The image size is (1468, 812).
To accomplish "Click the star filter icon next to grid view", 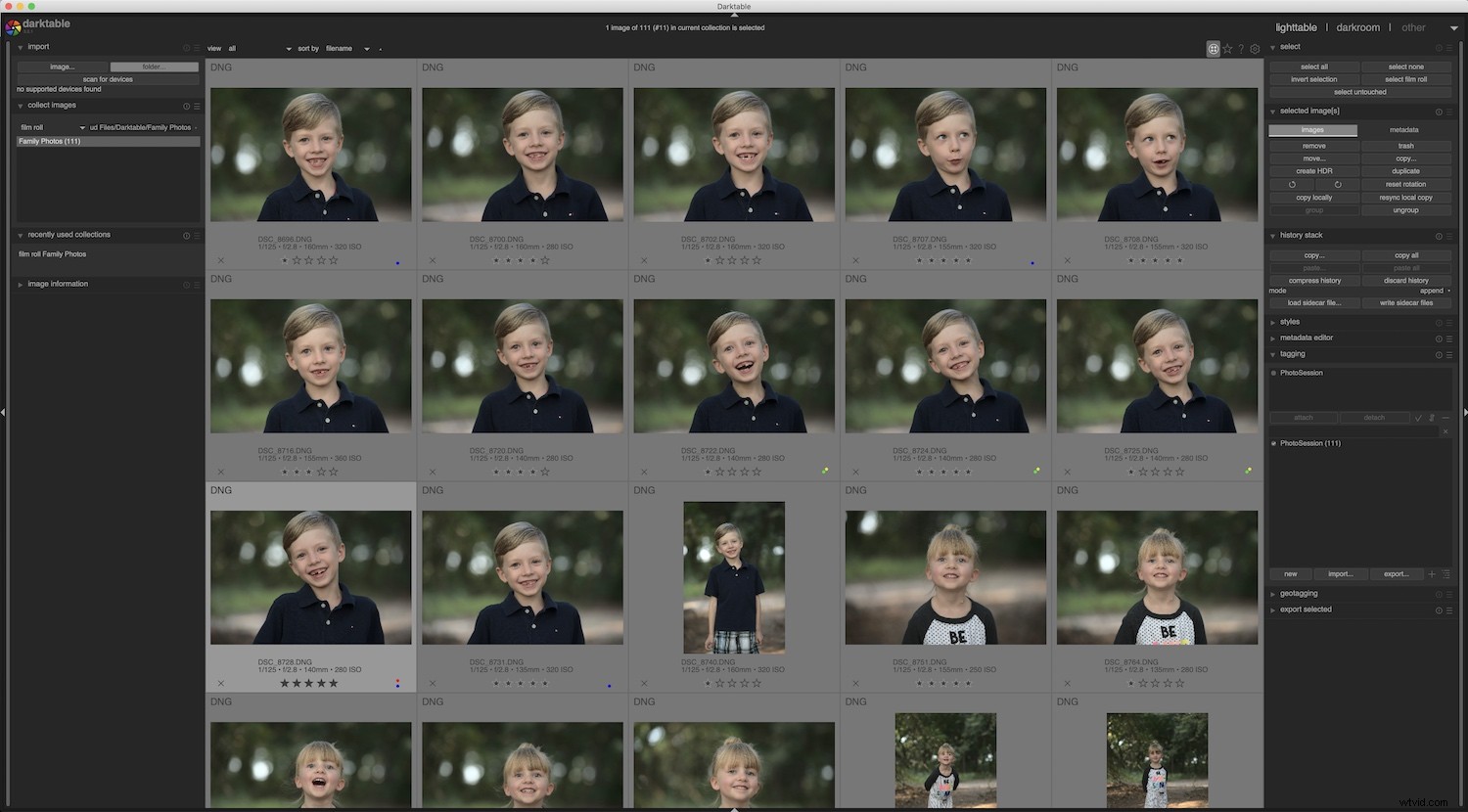I will coord(1227,49).
